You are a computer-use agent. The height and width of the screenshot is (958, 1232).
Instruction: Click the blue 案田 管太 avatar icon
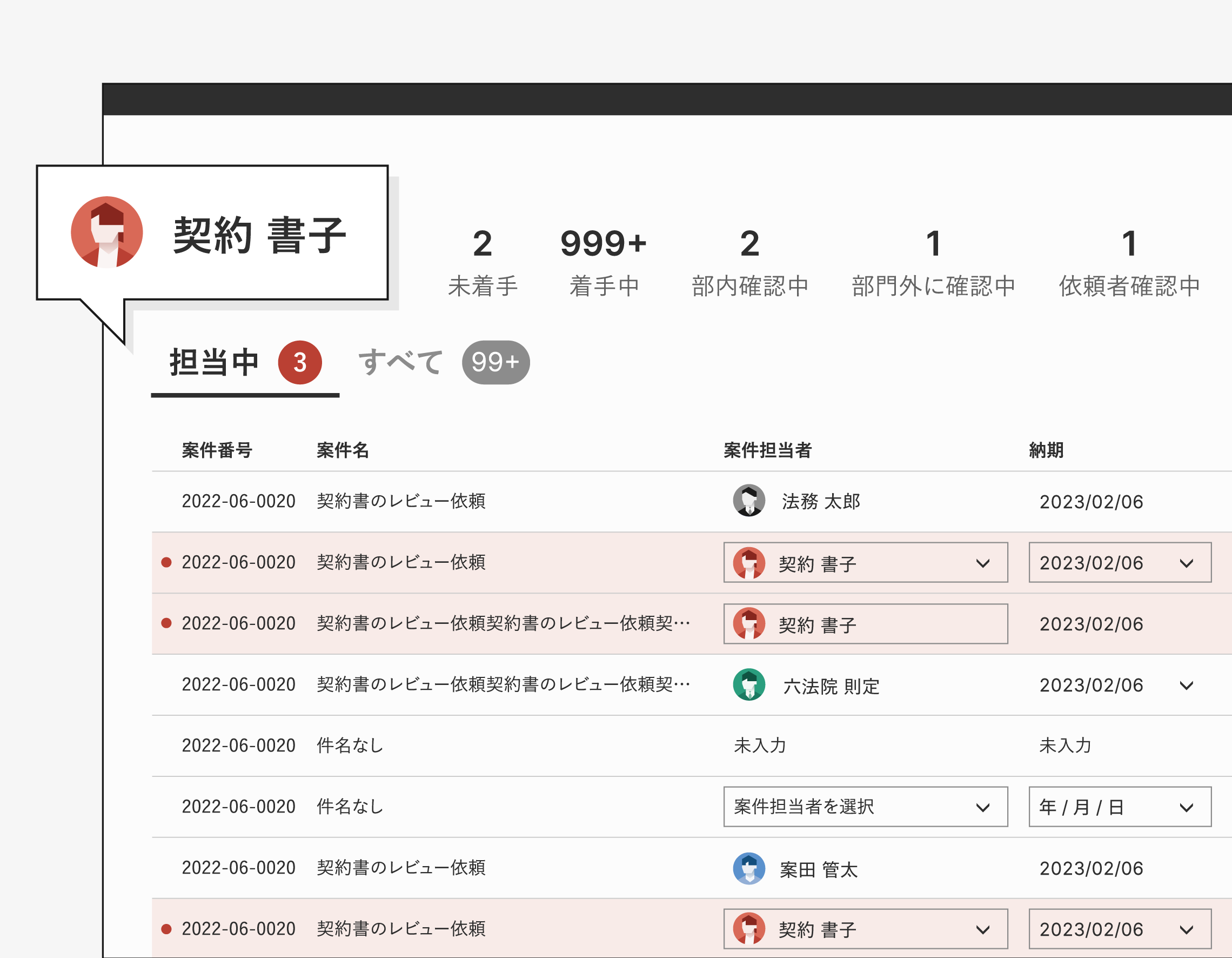pos(748,868)
